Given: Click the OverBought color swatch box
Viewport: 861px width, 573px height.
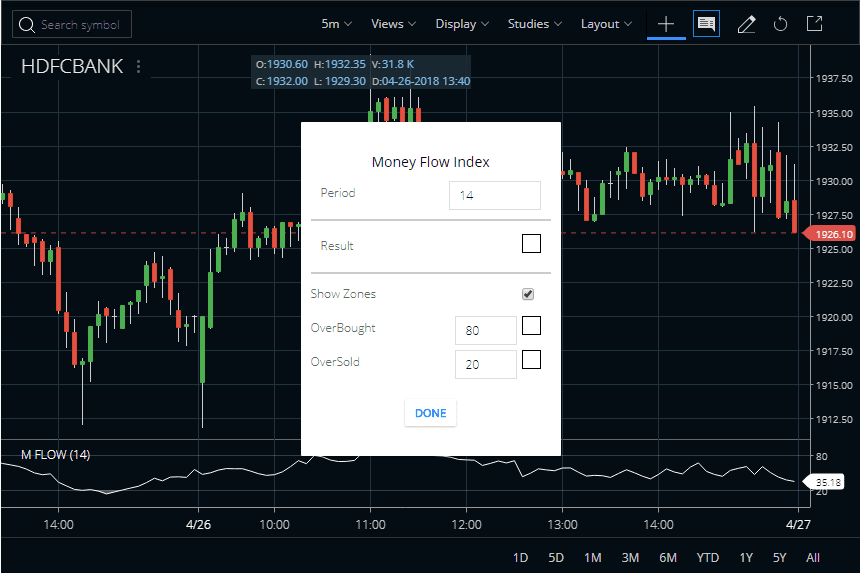Looking at the screenshot, I should (531, 325).
